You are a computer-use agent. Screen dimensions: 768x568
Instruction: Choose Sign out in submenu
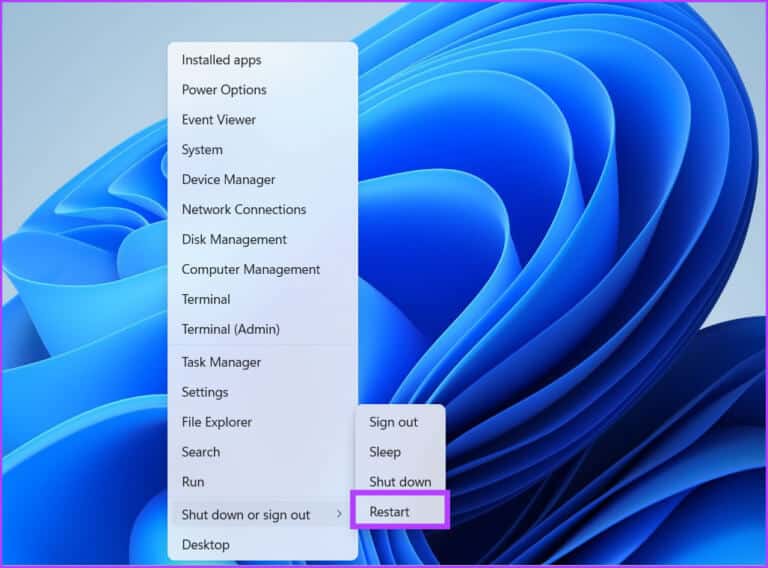tap(400, 422)
